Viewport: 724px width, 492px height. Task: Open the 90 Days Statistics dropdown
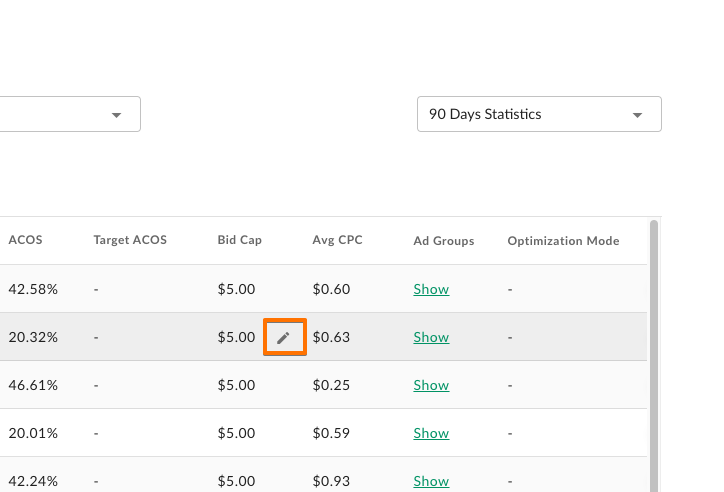(539, 114)
